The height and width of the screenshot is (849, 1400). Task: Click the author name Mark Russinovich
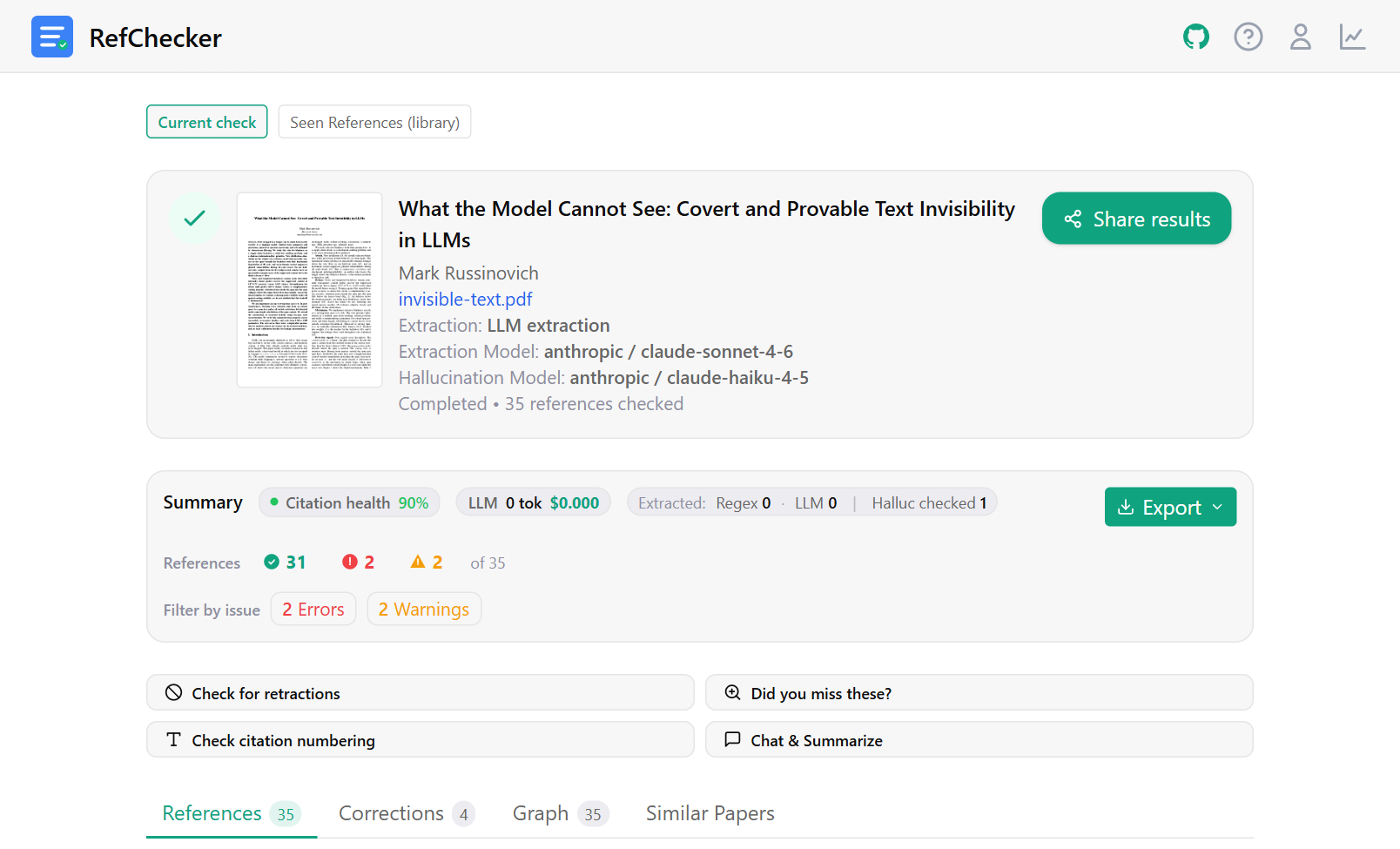[x=468, y=273]
